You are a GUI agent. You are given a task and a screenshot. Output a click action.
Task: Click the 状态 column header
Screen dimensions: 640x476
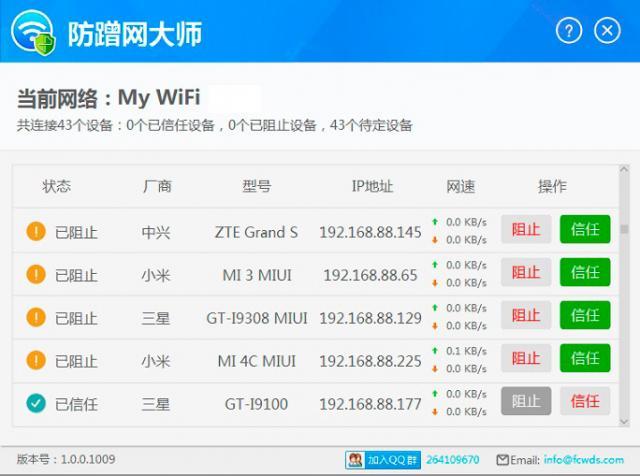(56, 186)
